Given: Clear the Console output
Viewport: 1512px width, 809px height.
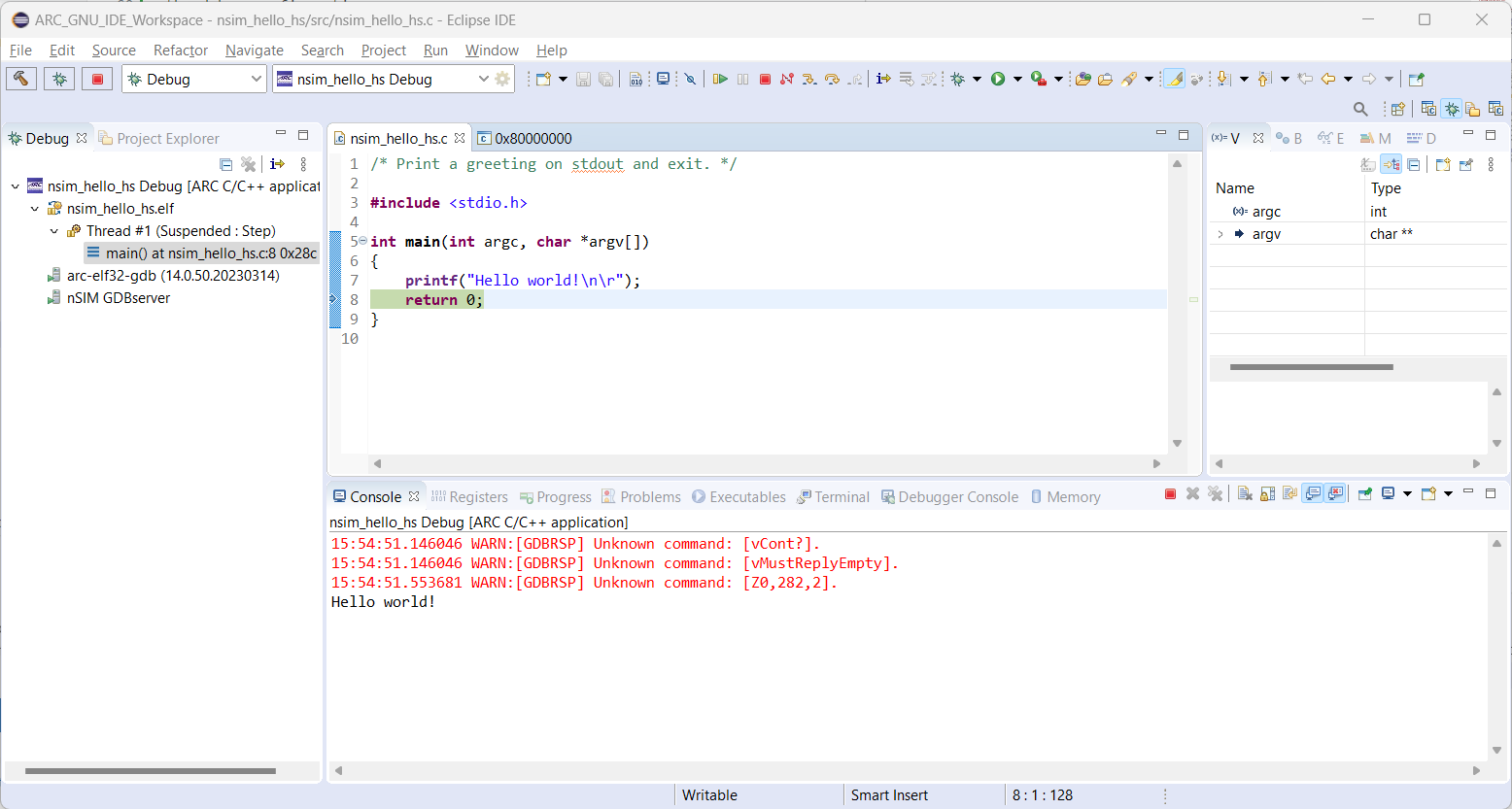Looking at the screenshot, I should (1245, 493).
